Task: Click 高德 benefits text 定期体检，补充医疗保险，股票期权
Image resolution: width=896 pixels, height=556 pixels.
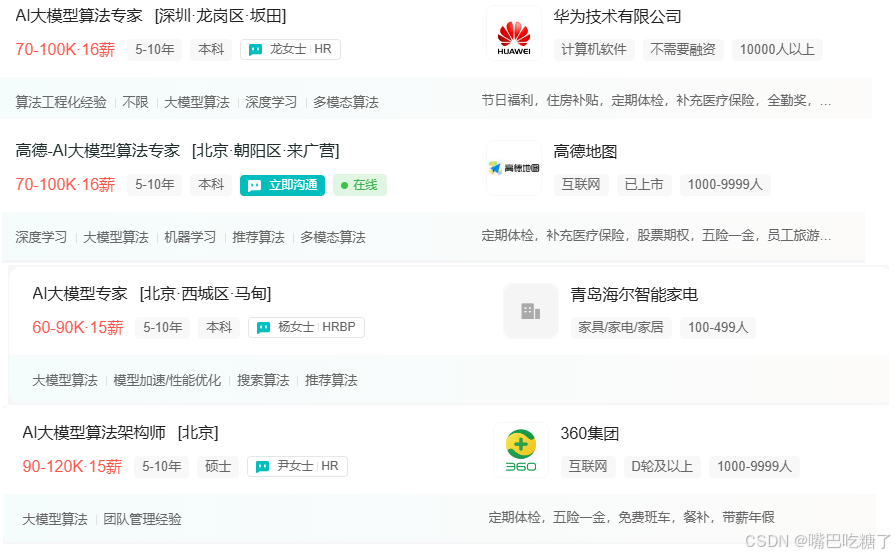Action: 586,235
